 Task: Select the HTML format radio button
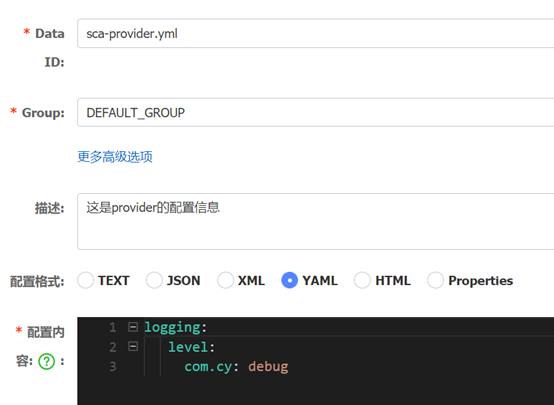(x=362, y=280)
